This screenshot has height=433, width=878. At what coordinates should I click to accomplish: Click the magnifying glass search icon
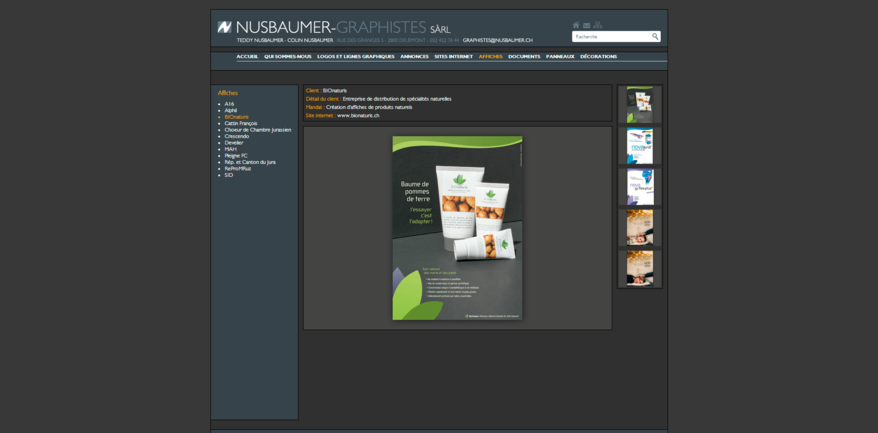(655, 36)
